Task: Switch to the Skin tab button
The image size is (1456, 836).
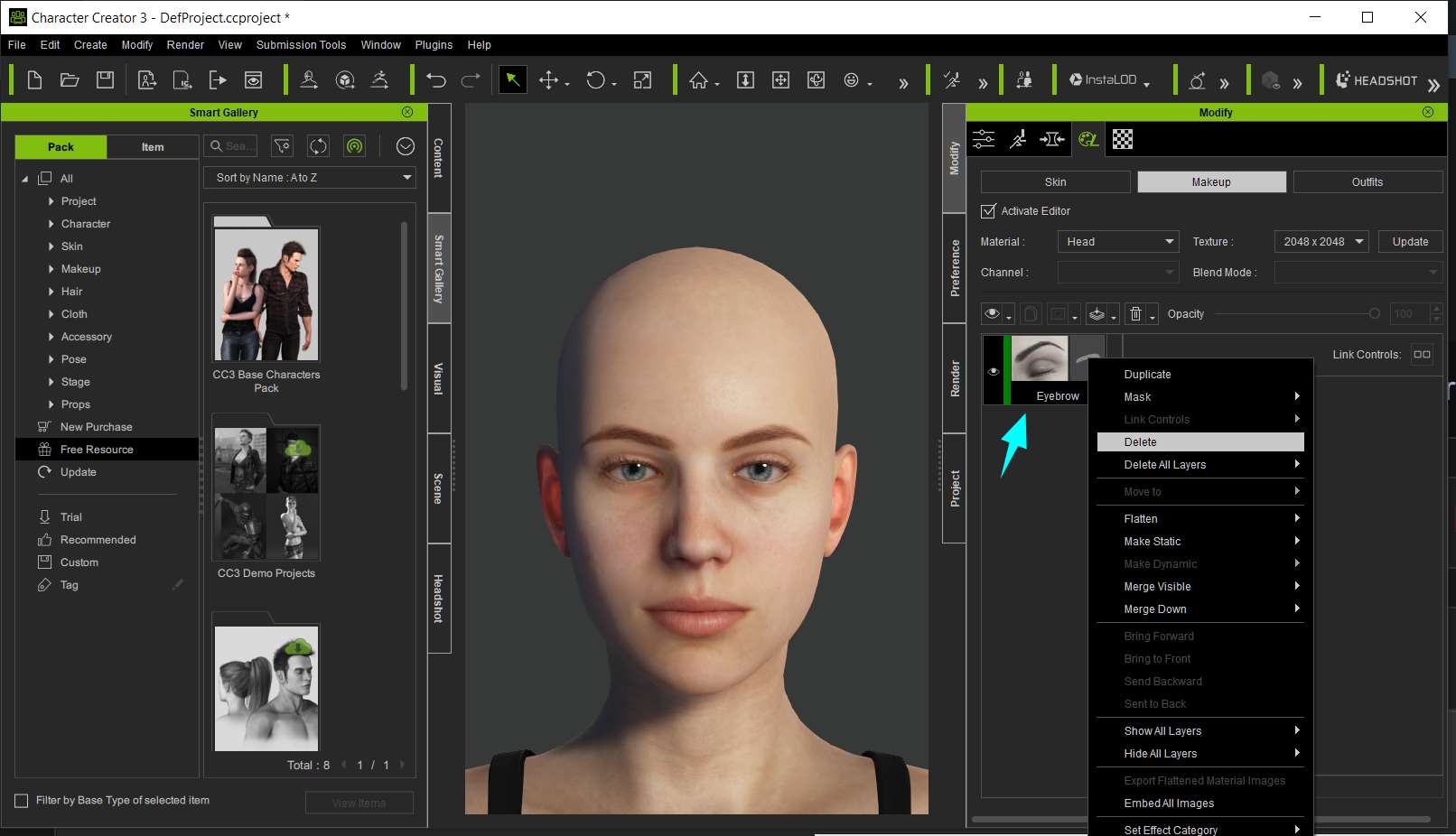Action: coord(1055,182)
